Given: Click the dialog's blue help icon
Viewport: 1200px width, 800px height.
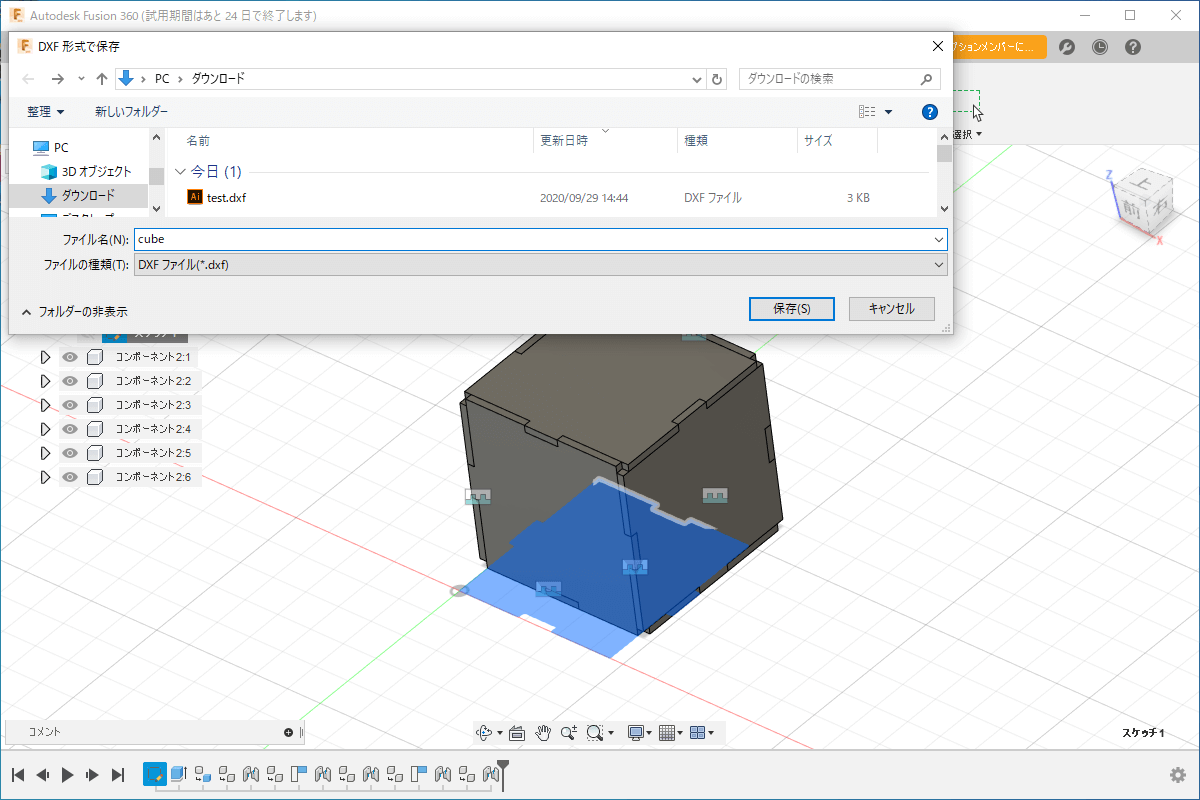Looking at the screenshot, I should pyautogui.click(x=929, y=112).
